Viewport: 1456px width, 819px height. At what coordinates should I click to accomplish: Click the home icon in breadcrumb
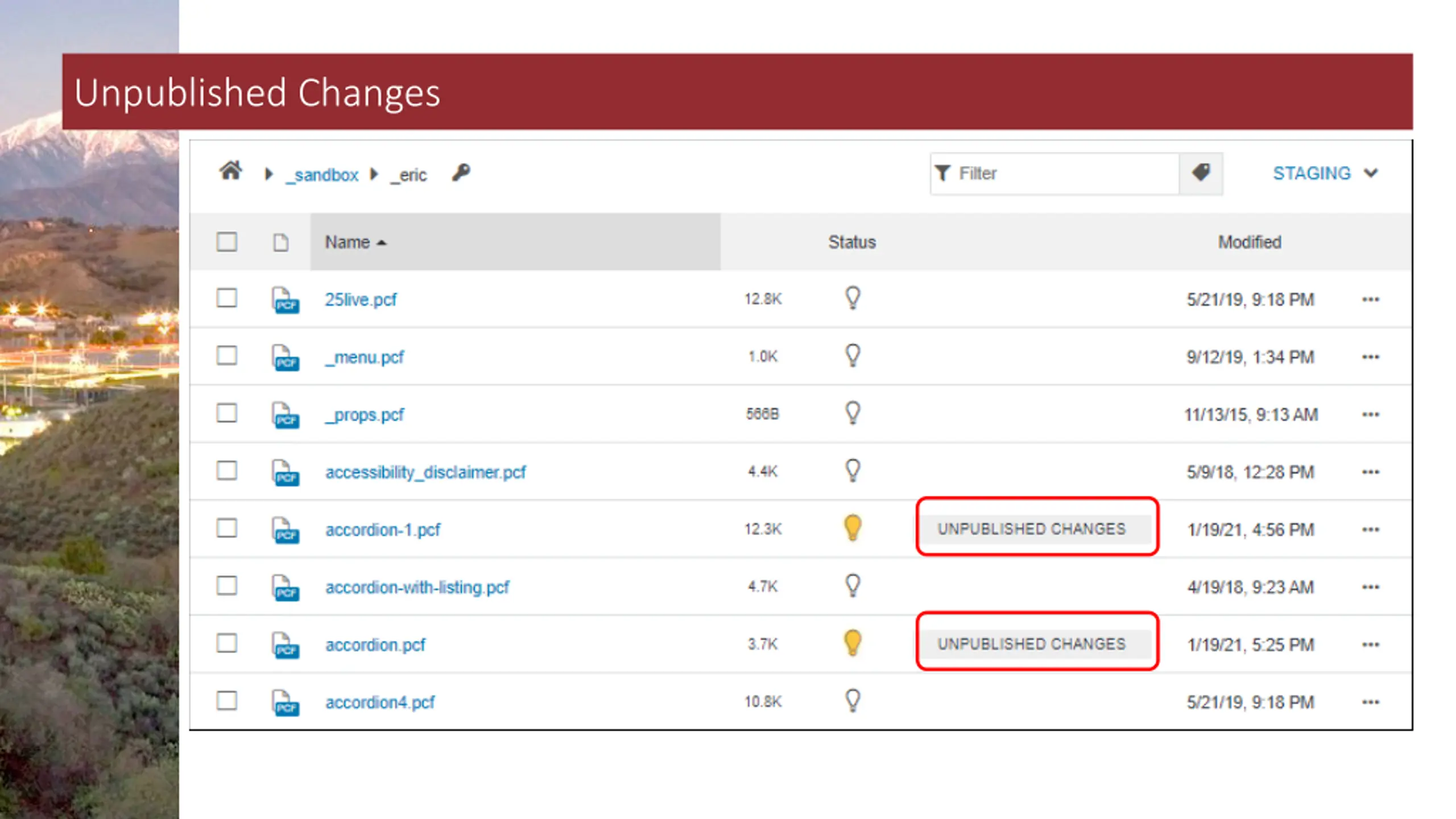pos(230,171)
